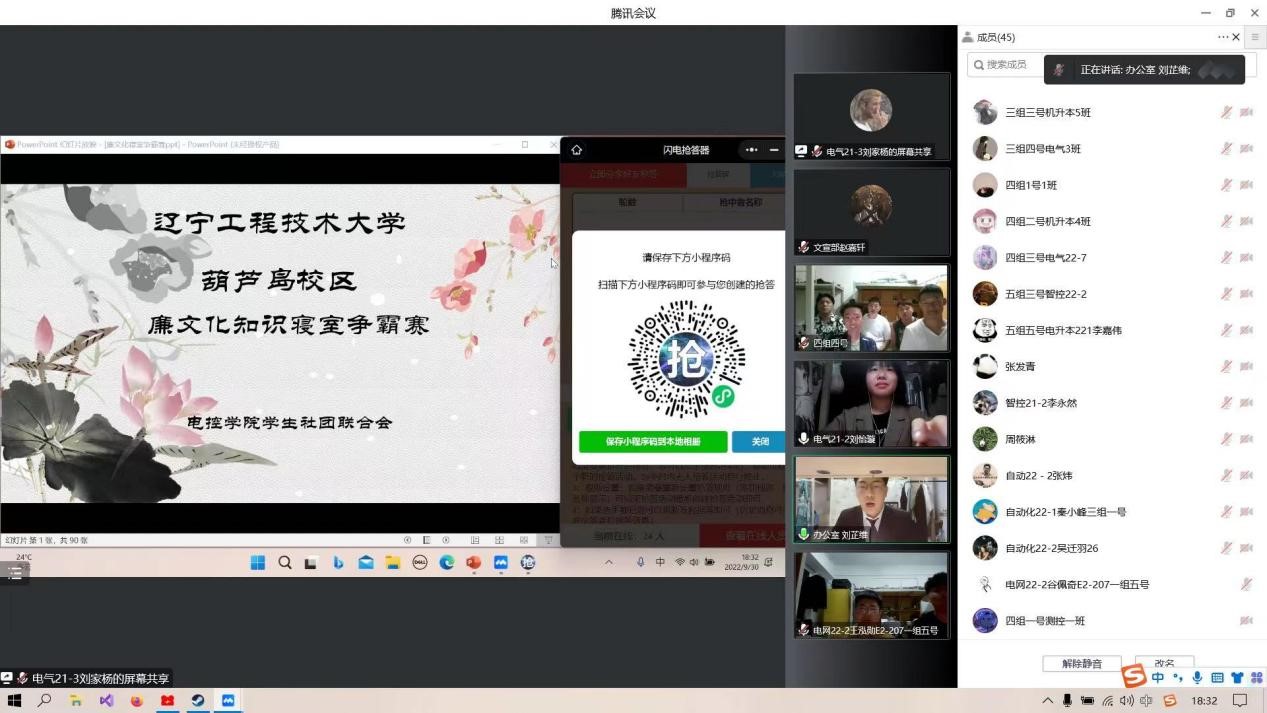
Task: Toggle the microphone icon for 三组三号机升本5班
Action: (1226, 113)
